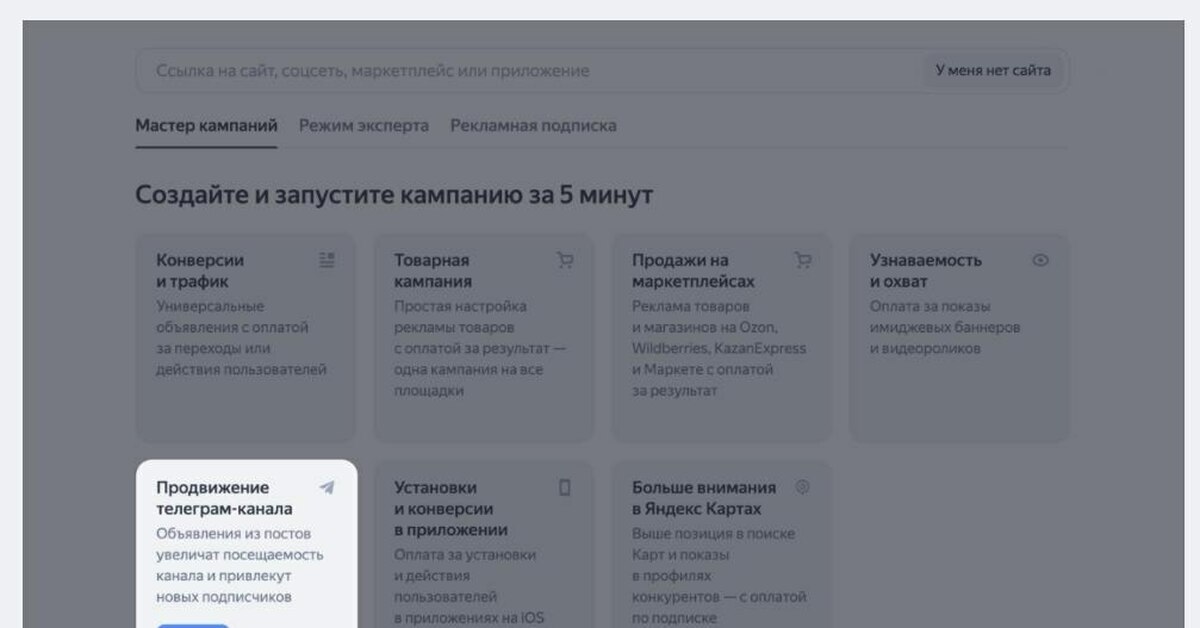Click the smartphone icon on Установки и конверсии
Screen dimensions: 1200x628
tap(565, 488)
